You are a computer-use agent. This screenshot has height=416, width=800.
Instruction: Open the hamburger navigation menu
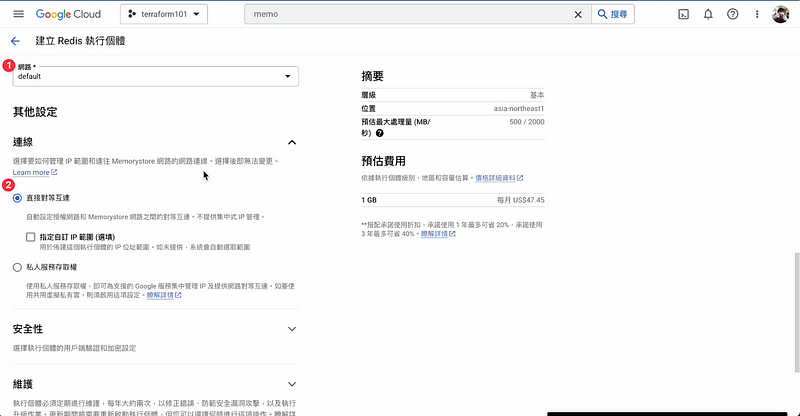(18, 14)
